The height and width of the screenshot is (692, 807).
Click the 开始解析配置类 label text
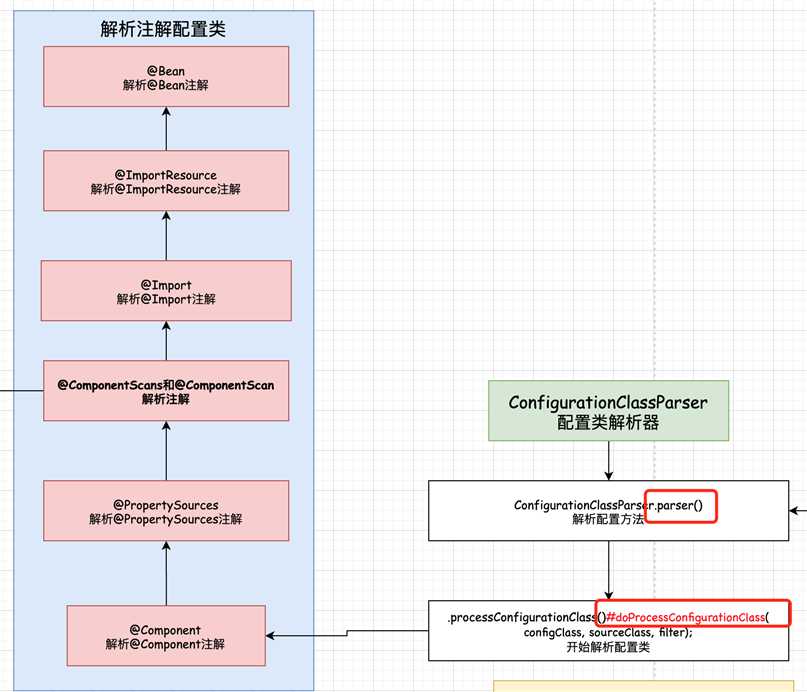point(608,647)
